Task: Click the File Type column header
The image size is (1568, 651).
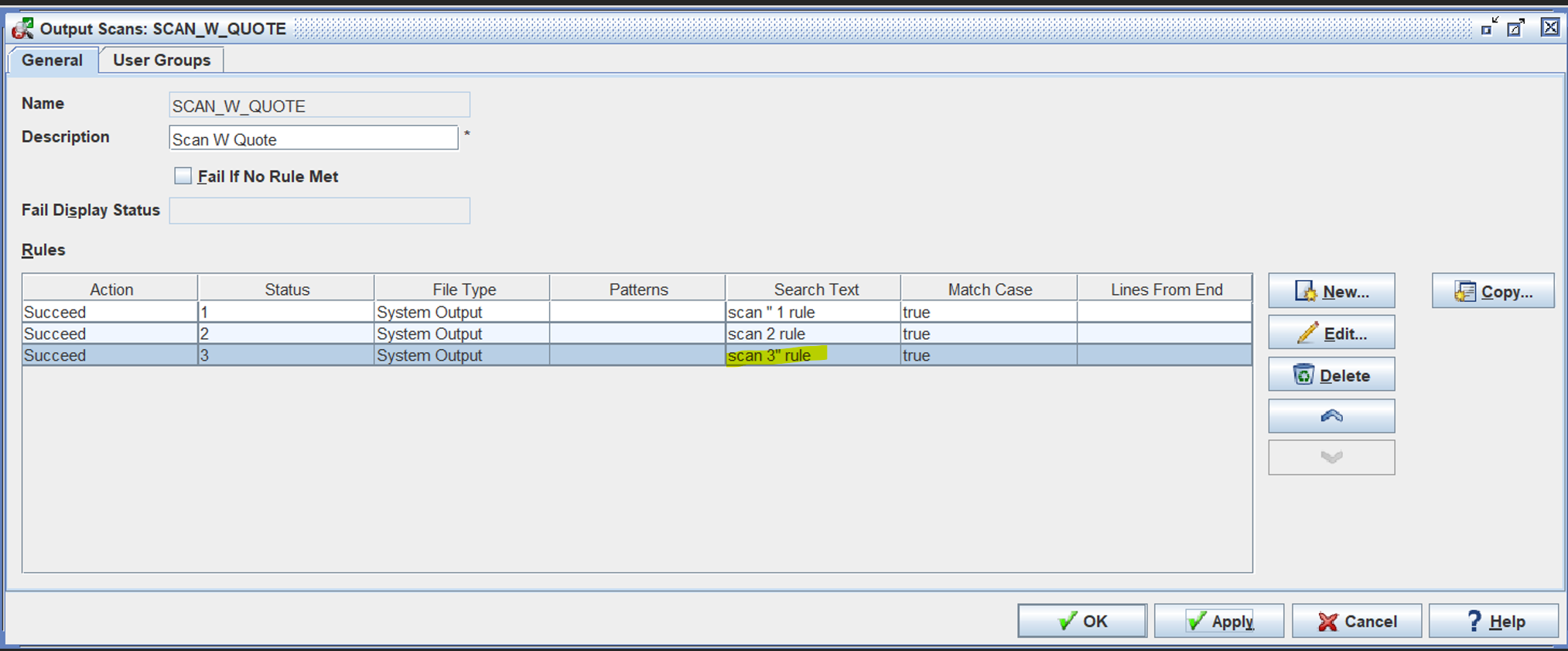Action: 463,289
